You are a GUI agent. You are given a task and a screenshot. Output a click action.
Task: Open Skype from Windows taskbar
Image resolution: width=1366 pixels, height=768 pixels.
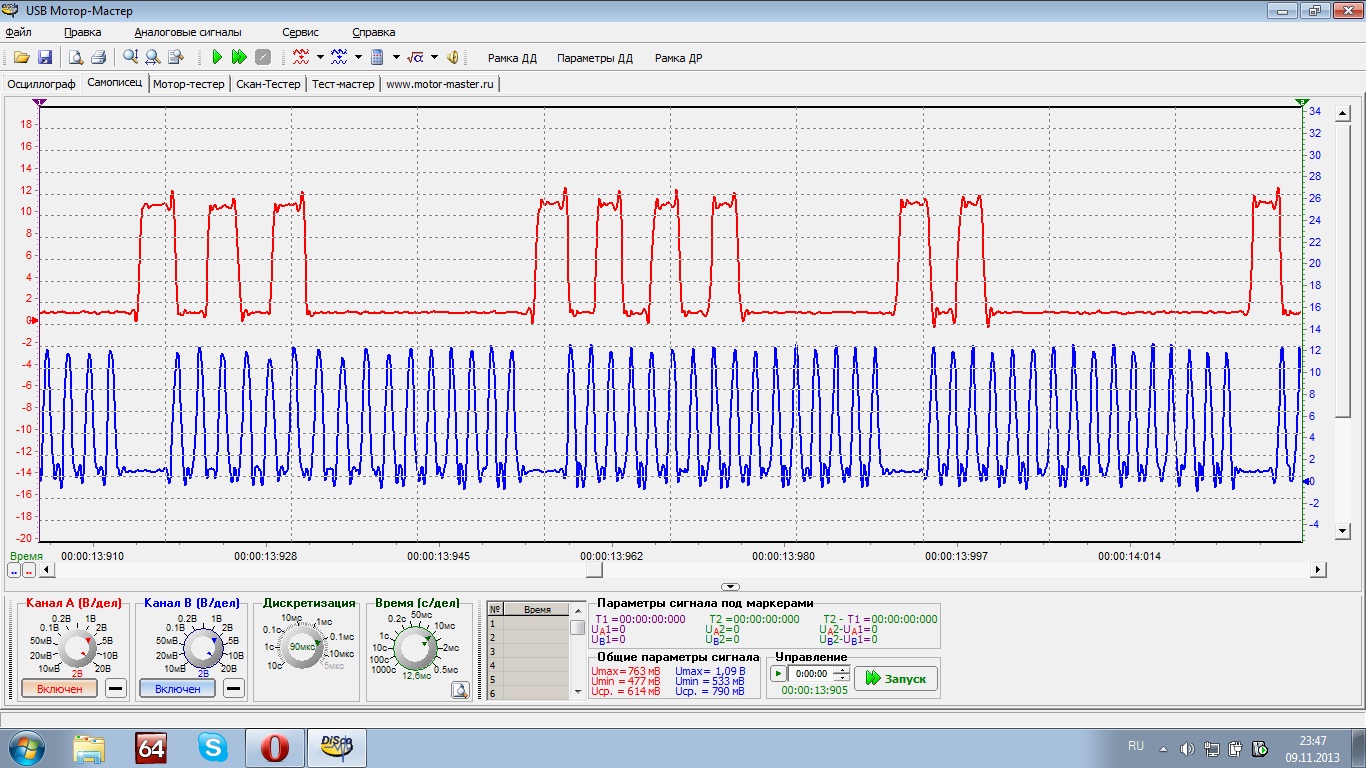coord(212,747)
